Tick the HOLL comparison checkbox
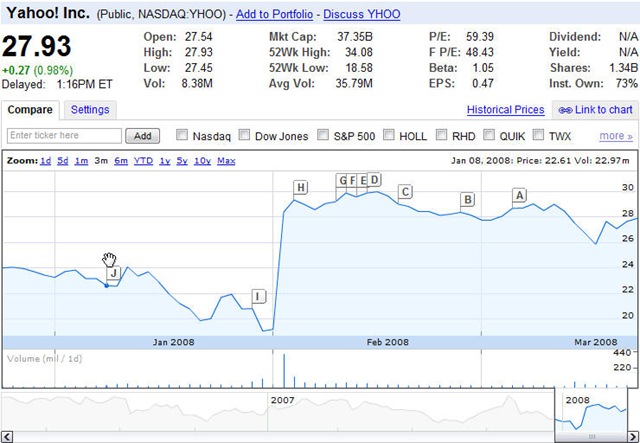The image size is (640, 443). [x=389, y=135]
